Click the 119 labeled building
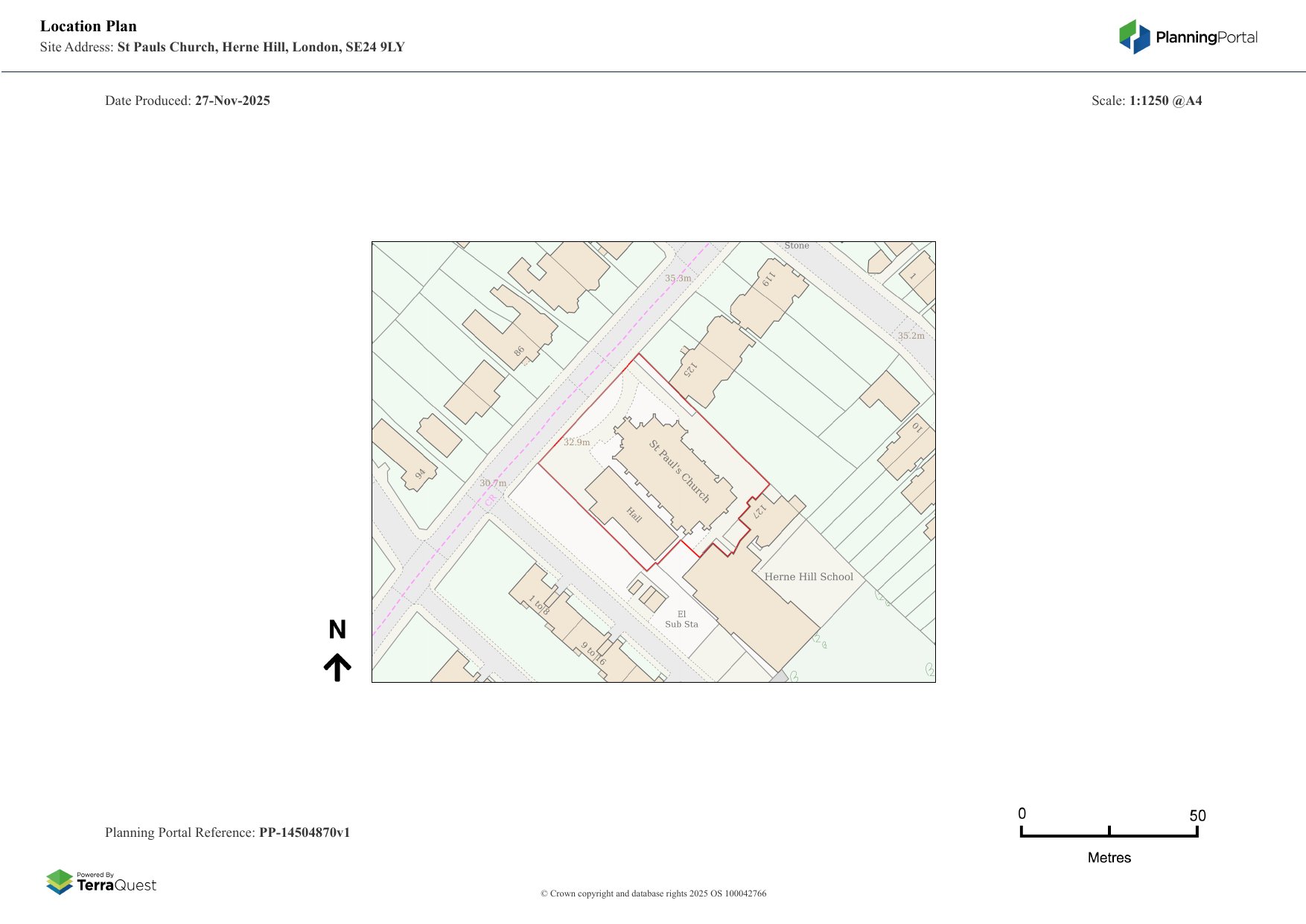Image resolution: width=1306 pixels, height=924 pixels. pos(768,283)
